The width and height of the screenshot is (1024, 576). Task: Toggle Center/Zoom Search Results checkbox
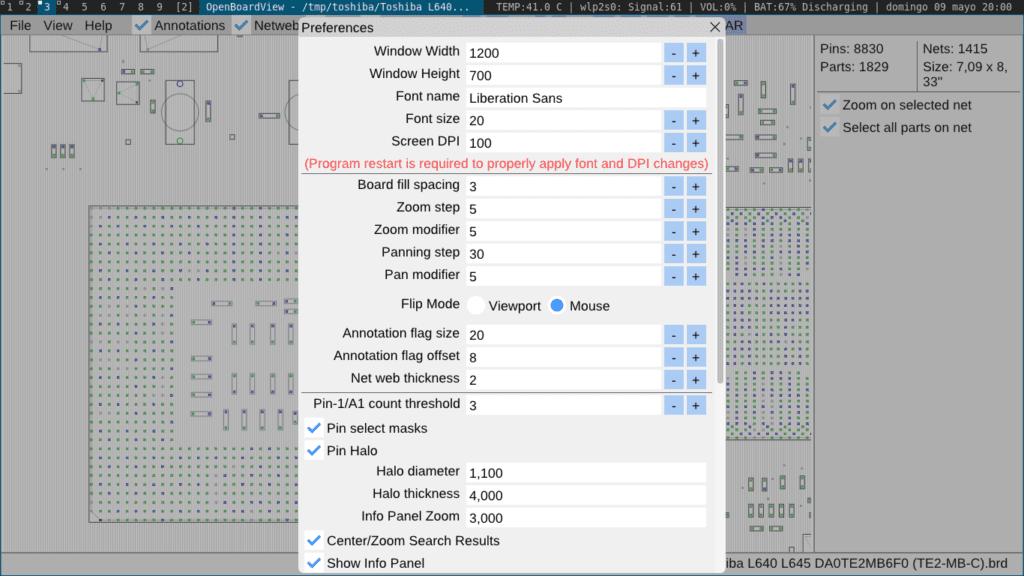click(x=314, y=541)
